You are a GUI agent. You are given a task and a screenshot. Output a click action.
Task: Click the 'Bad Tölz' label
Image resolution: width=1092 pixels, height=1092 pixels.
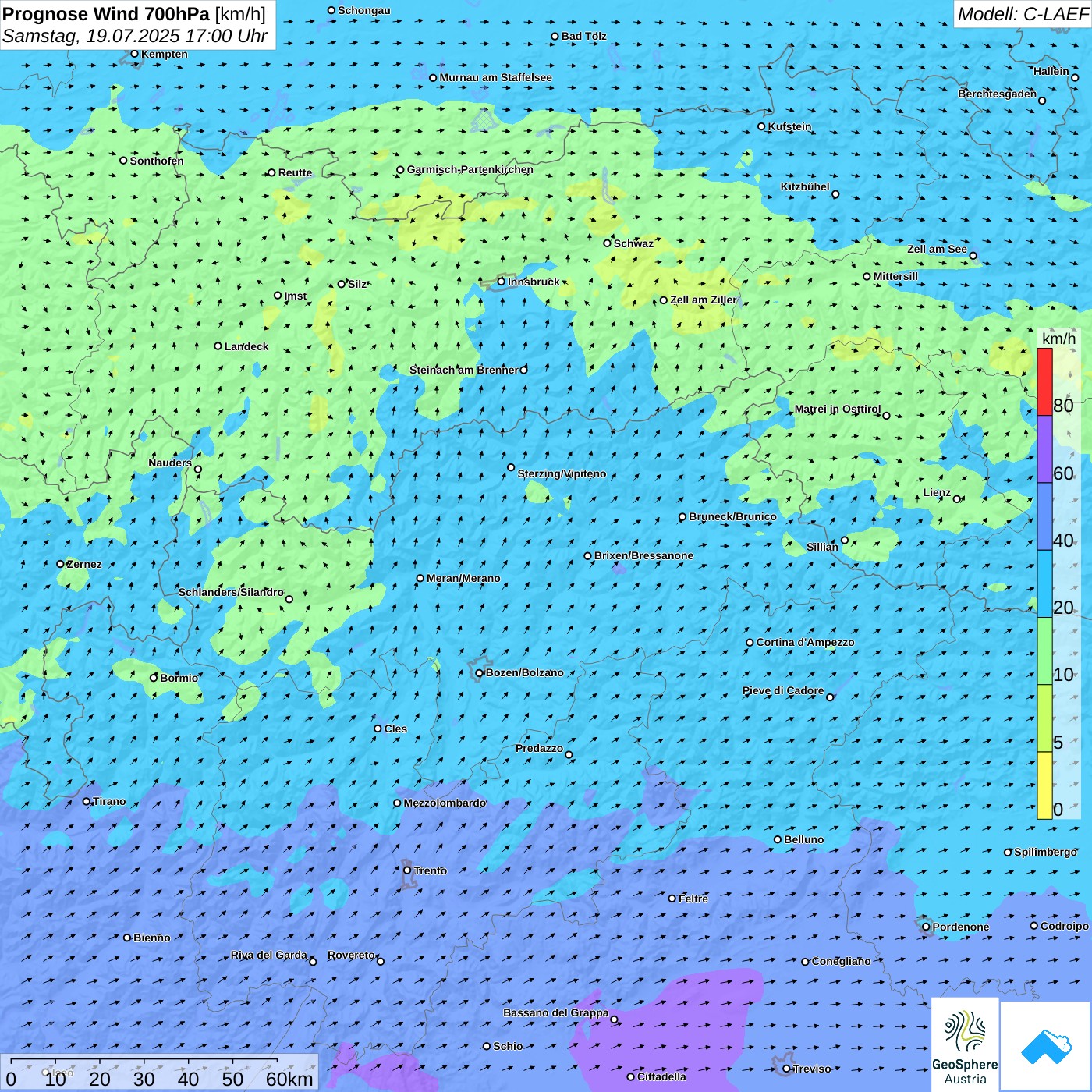click(x=583, y=36)
